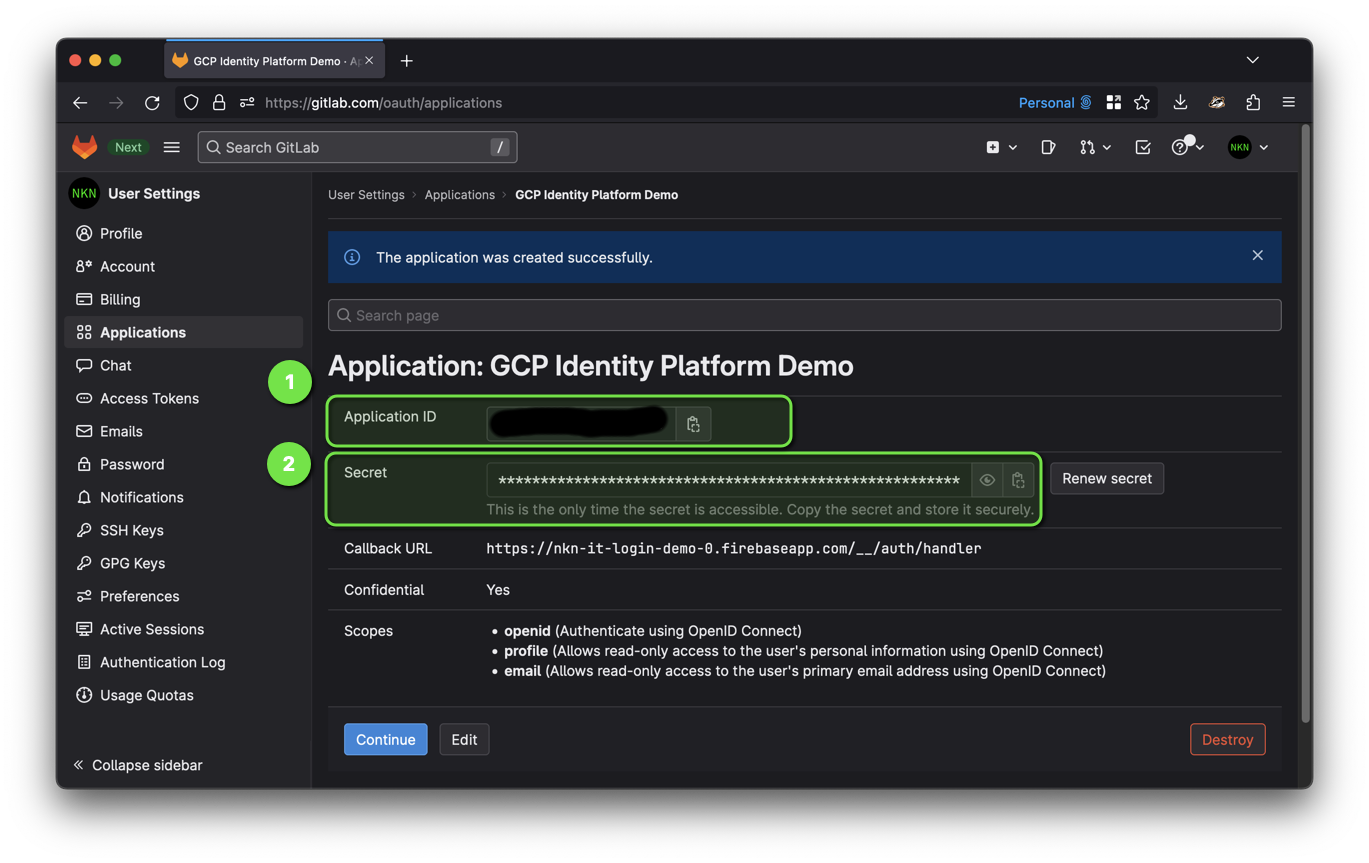Click the Continue button
This screenshot has width=1369, height=863.
click(x=385, y=739)
